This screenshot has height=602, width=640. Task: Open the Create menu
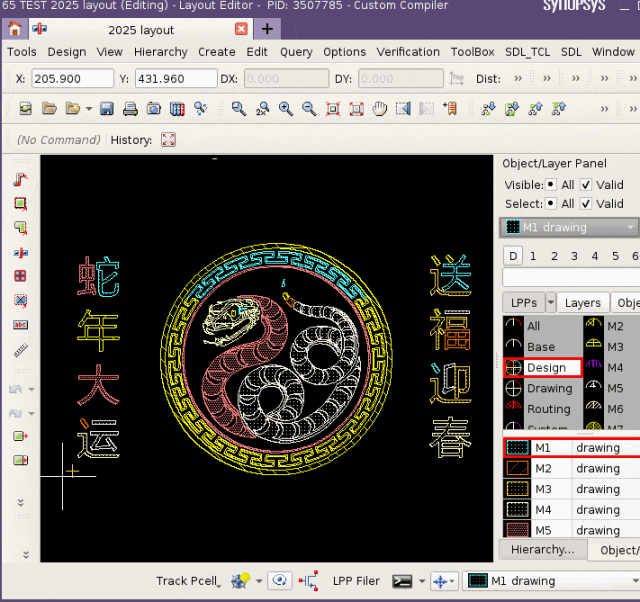pos(216,52)
